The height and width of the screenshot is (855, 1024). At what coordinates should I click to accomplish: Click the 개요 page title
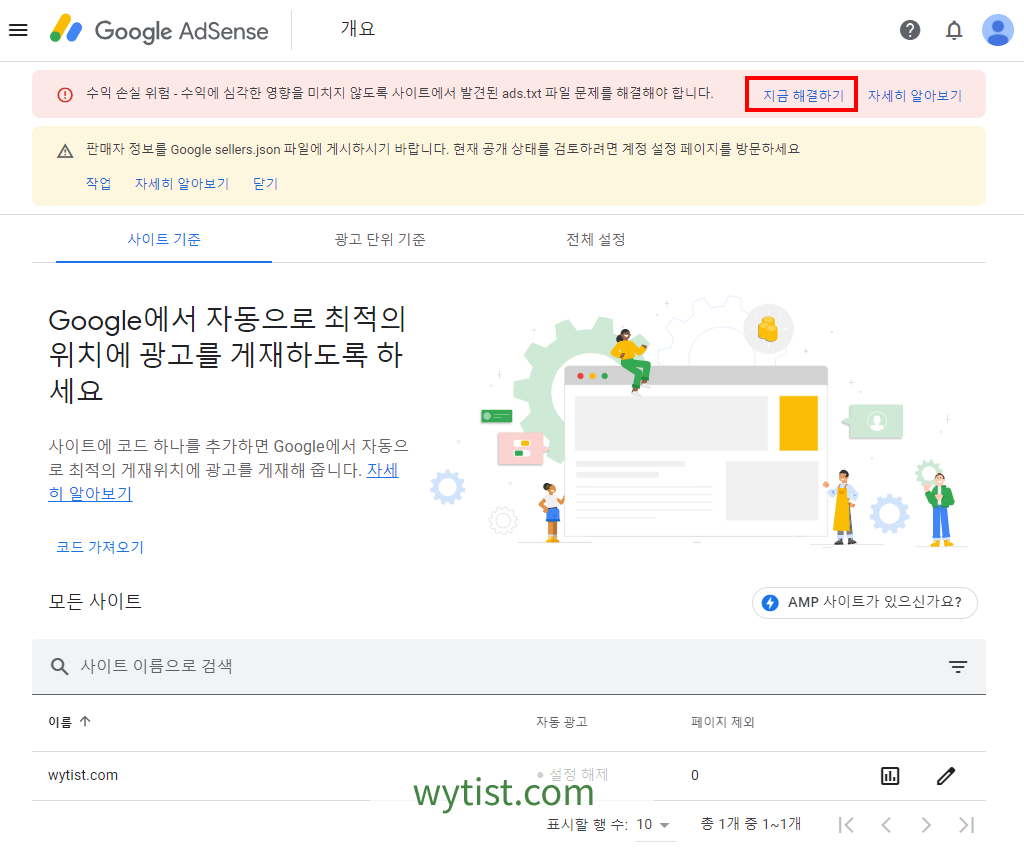click(x=358, y=29)
